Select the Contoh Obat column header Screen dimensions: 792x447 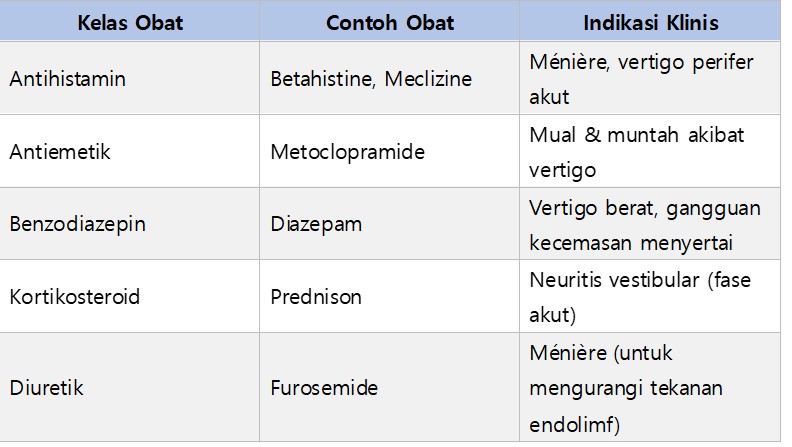(x=388, y=23)
